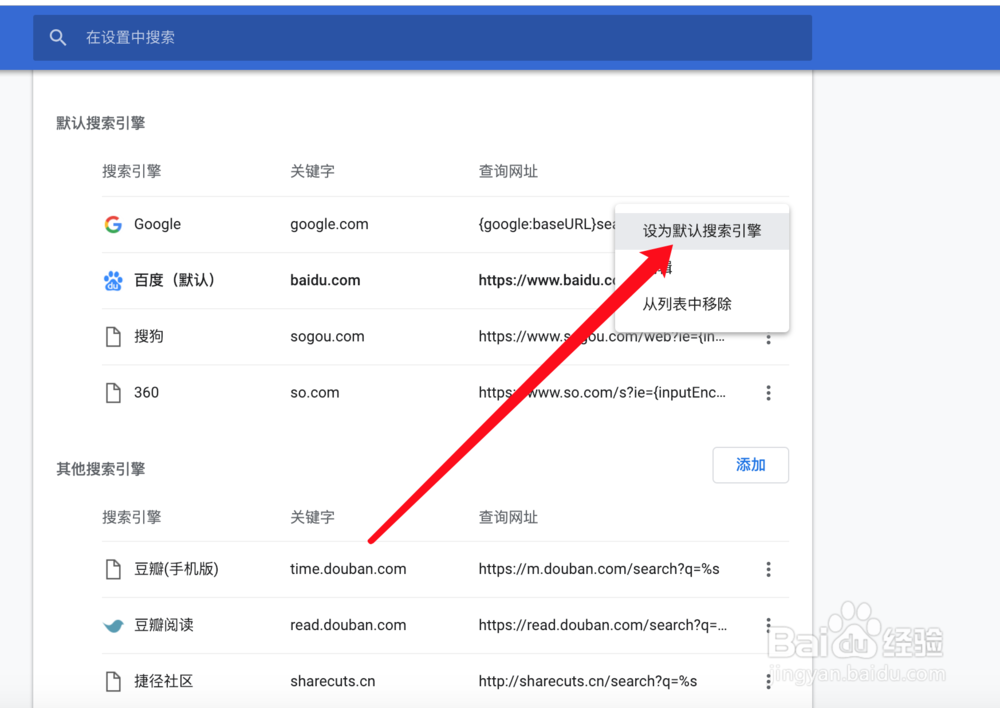
Task: Click the www.so.com query URL
Action: point(602,392)
